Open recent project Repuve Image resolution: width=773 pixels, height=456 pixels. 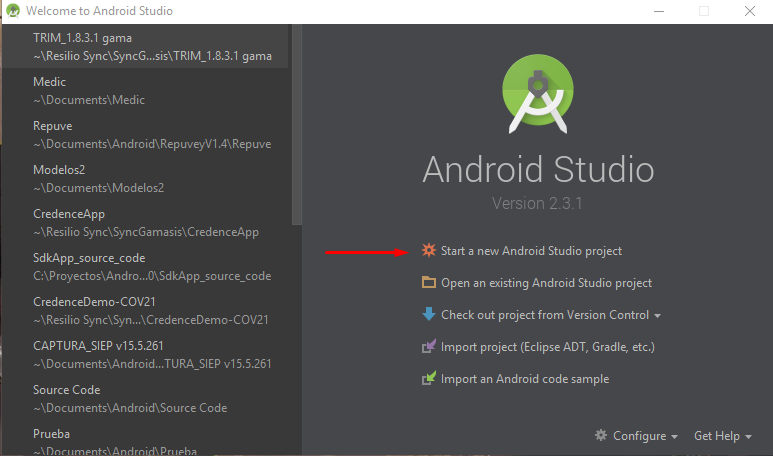pos(146,135)
